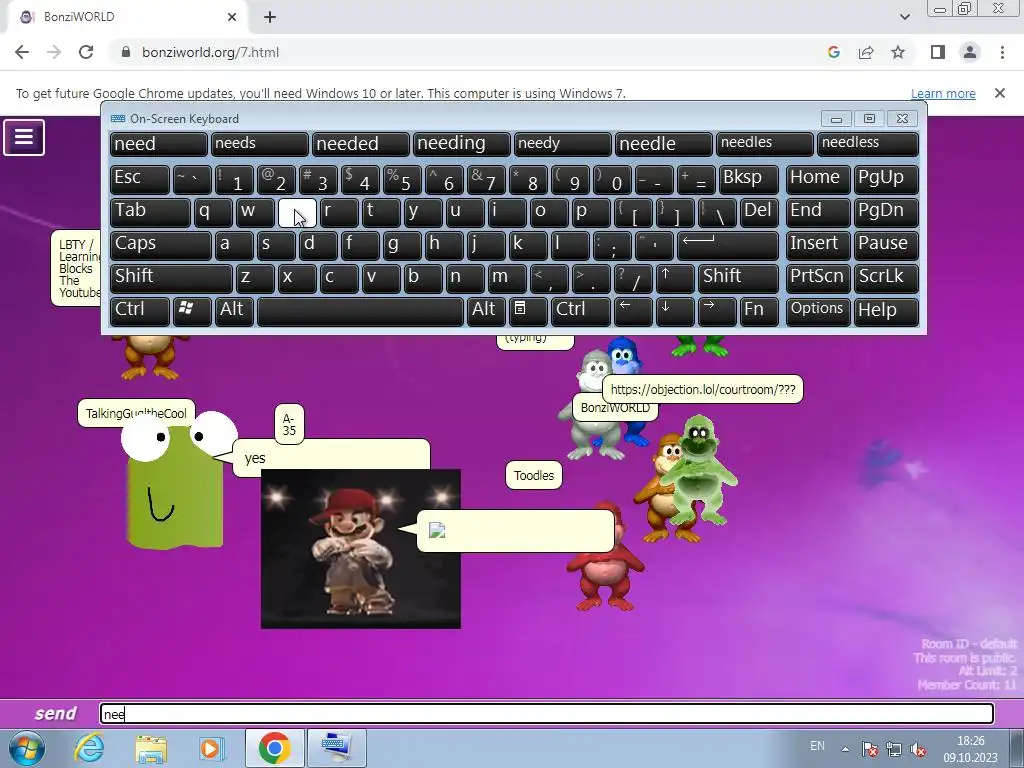Go back to the previous page
The width and height of the screenshot is (1024, 768).
tap(22, 52)
